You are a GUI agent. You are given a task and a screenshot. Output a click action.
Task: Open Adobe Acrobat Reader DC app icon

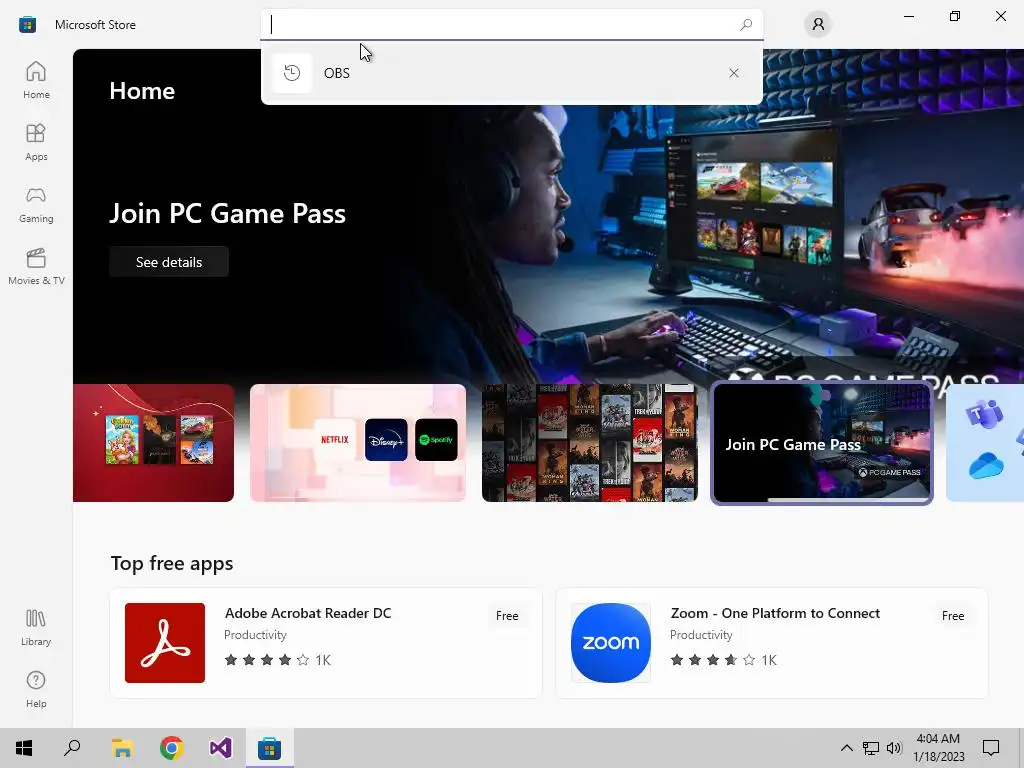coord(165,643)
